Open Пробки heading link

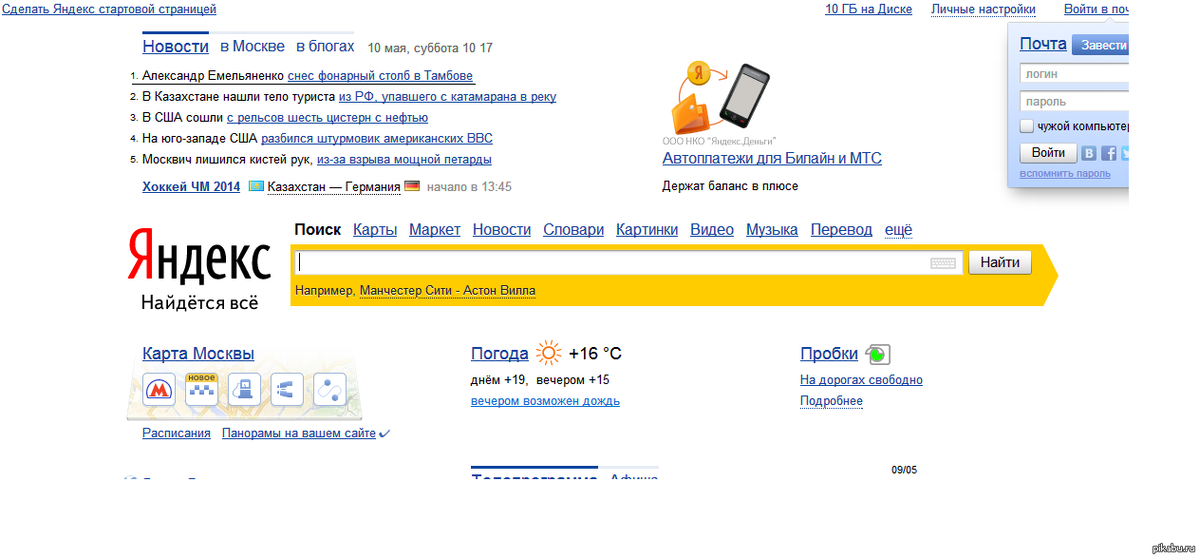(x=829, y=354)
